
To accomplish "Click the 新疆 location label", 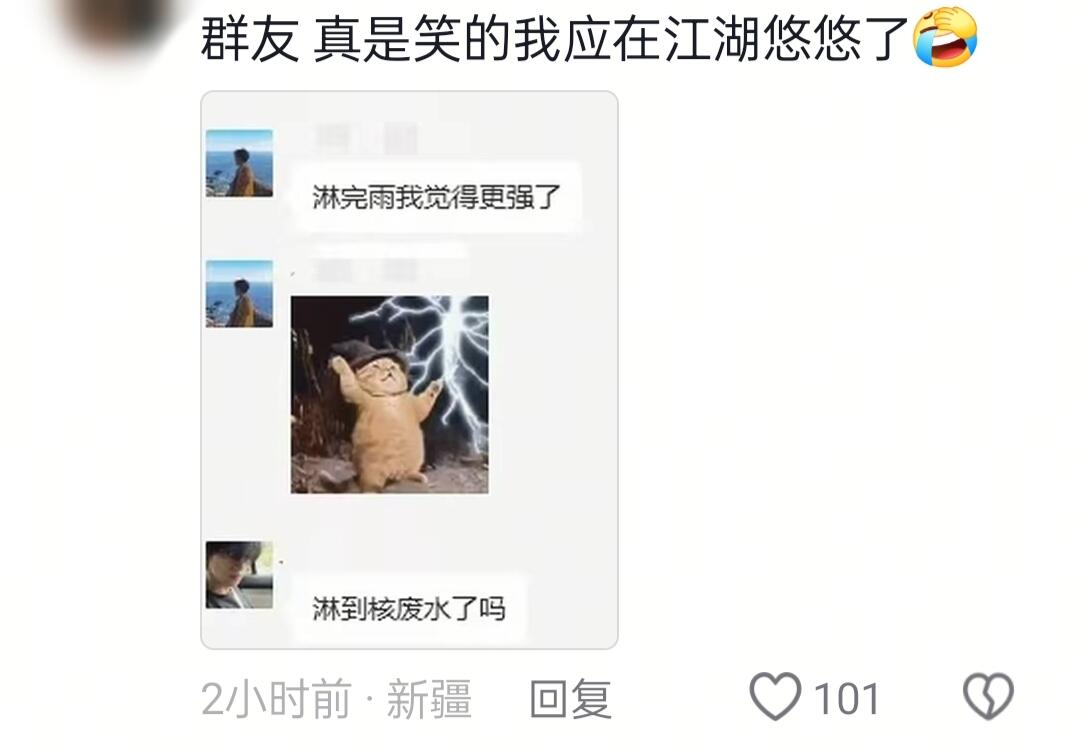I will (x=429, y=698).
